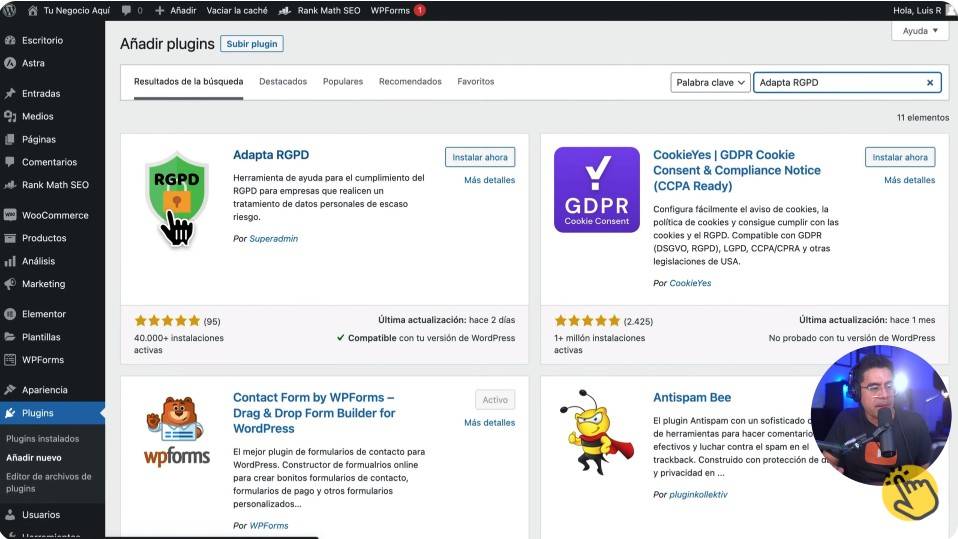Screen dimensions: 958x539
Task: Click the Plantillas folder icon
Action: point(10,337)
